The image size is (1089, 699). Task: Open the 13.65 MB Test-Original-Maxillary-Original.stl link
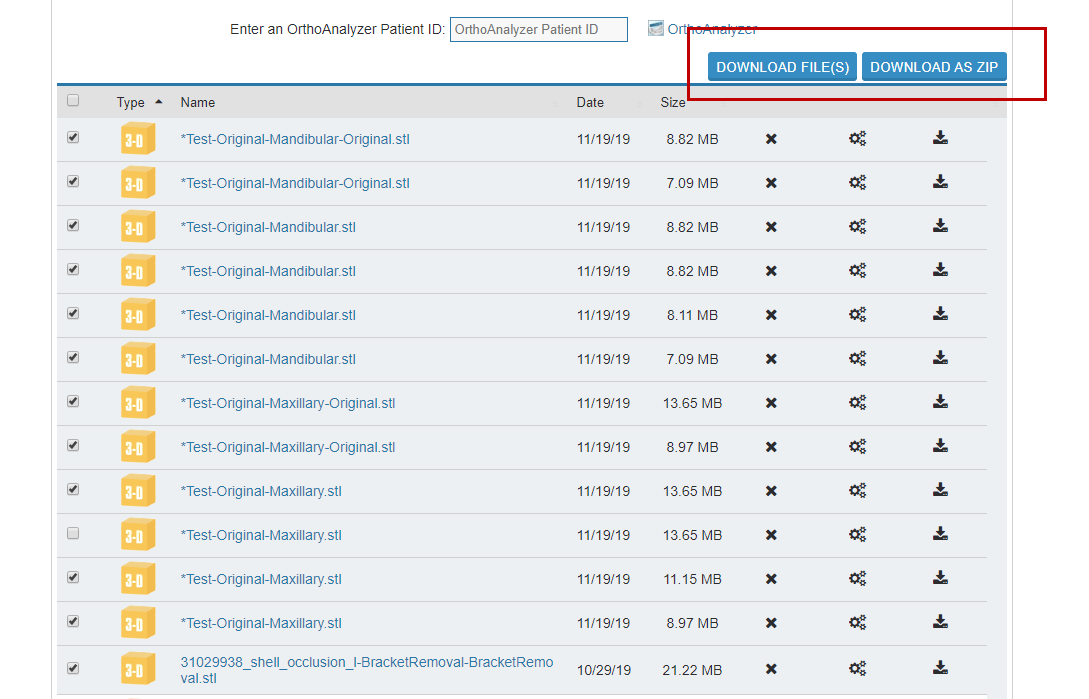pos(288,403)
